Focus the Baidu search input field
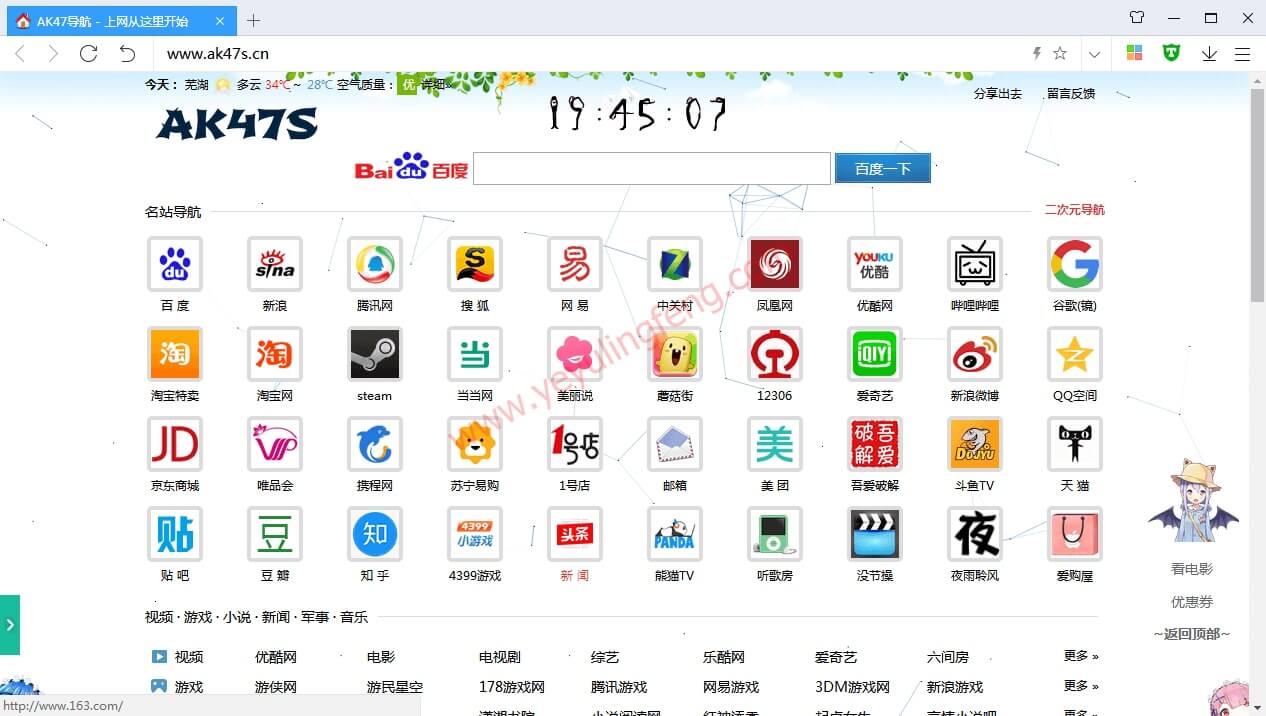This screenshot has height=716, width=1266. [x=652, y=168]
